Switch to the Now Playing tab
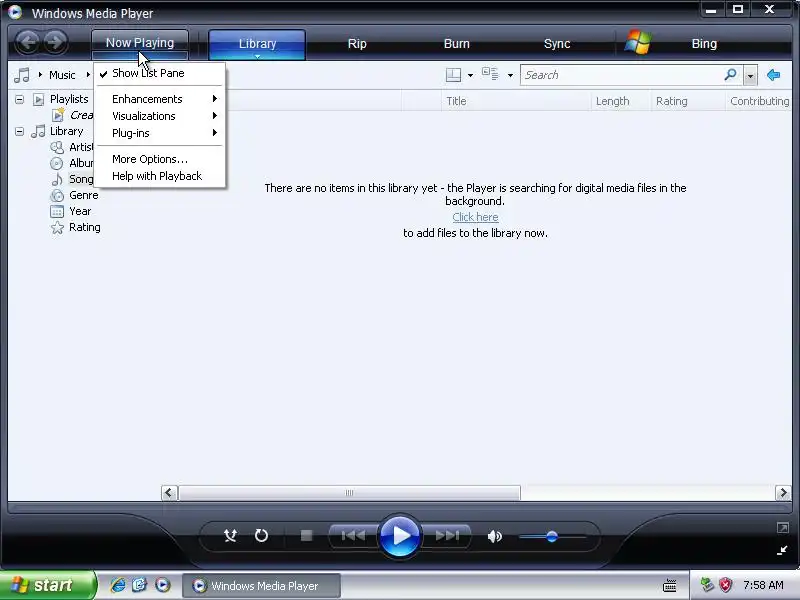The width and height of the screenshot is (800, 600). [140, 43]
